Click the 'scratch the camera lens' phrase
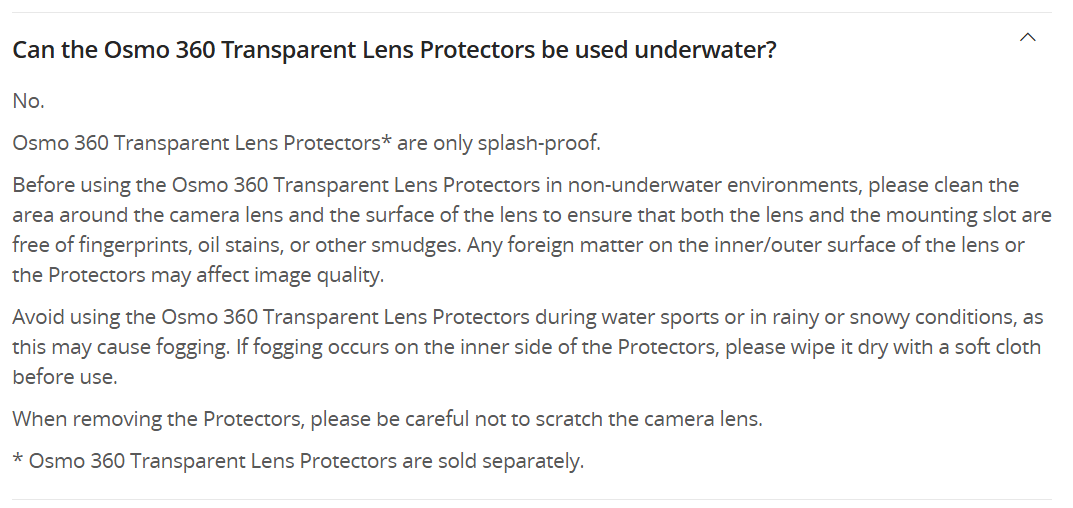The image size is (1073, 508). point(649,419)
